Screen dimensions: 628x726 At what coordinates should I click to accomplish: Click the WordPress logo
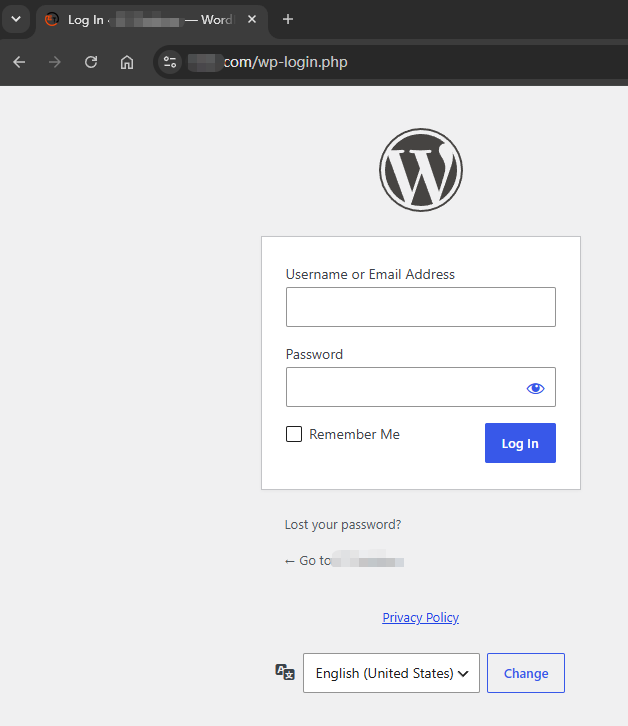tap(421, 170)
